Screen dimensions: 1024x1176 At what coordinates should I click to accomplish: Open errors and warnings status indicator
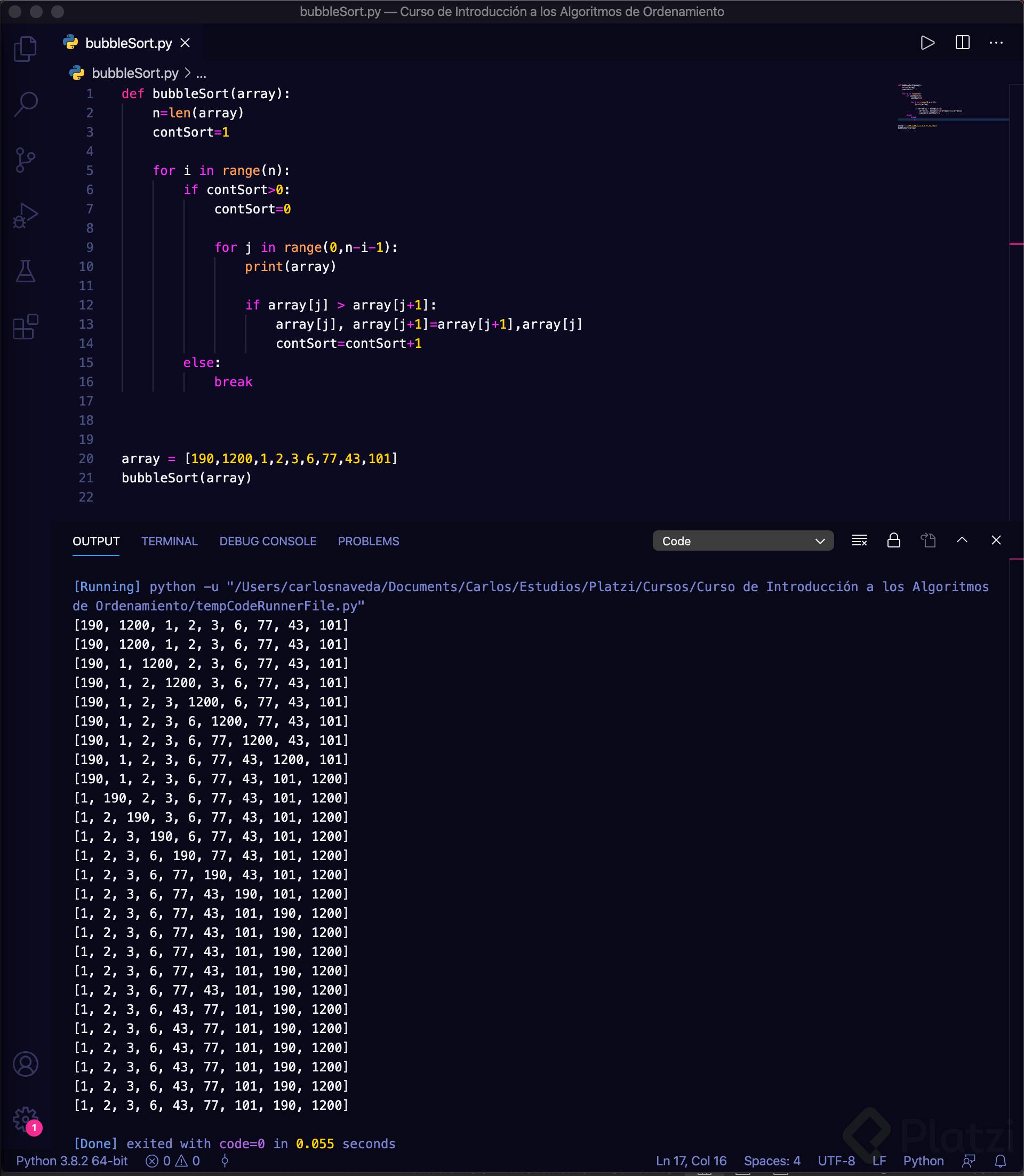[x=173, y=1161]
